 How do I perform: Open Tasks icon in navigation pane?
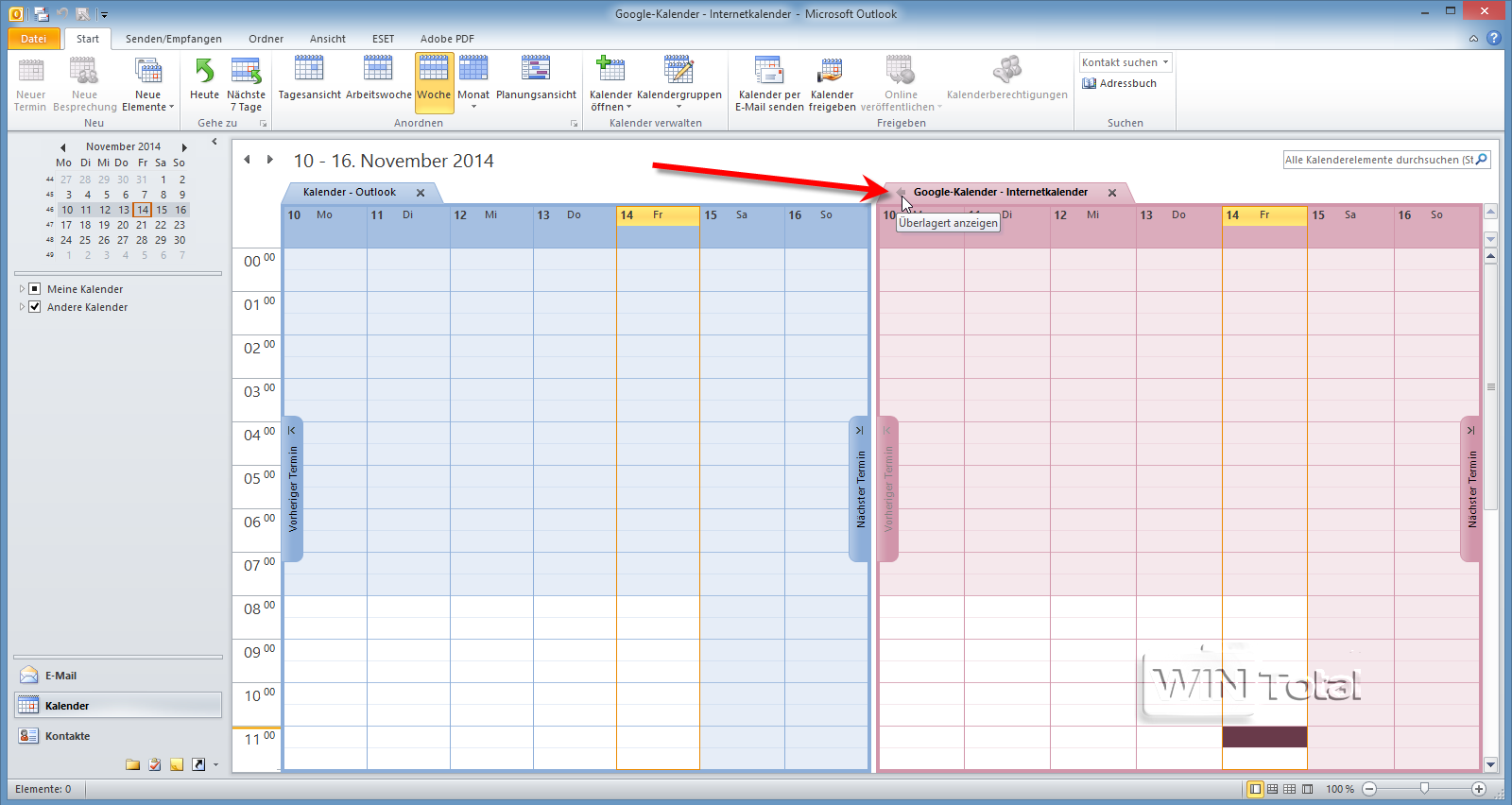pos(155,764)
